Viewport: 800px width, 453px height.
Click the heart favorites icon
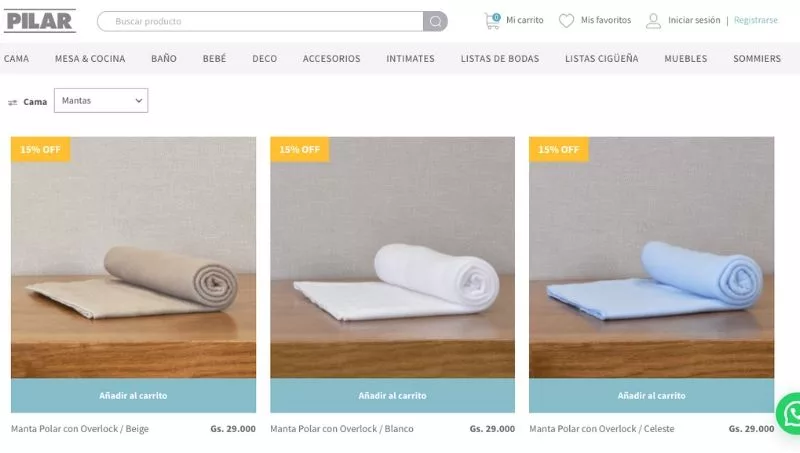[x=566, y=21]
